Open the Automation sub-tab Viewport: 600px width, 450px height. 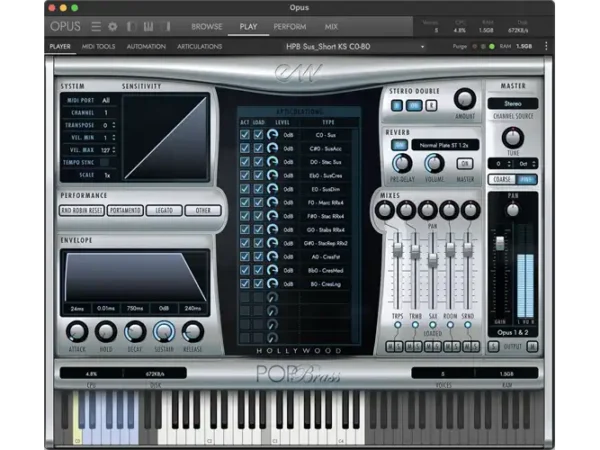point(146,46)
